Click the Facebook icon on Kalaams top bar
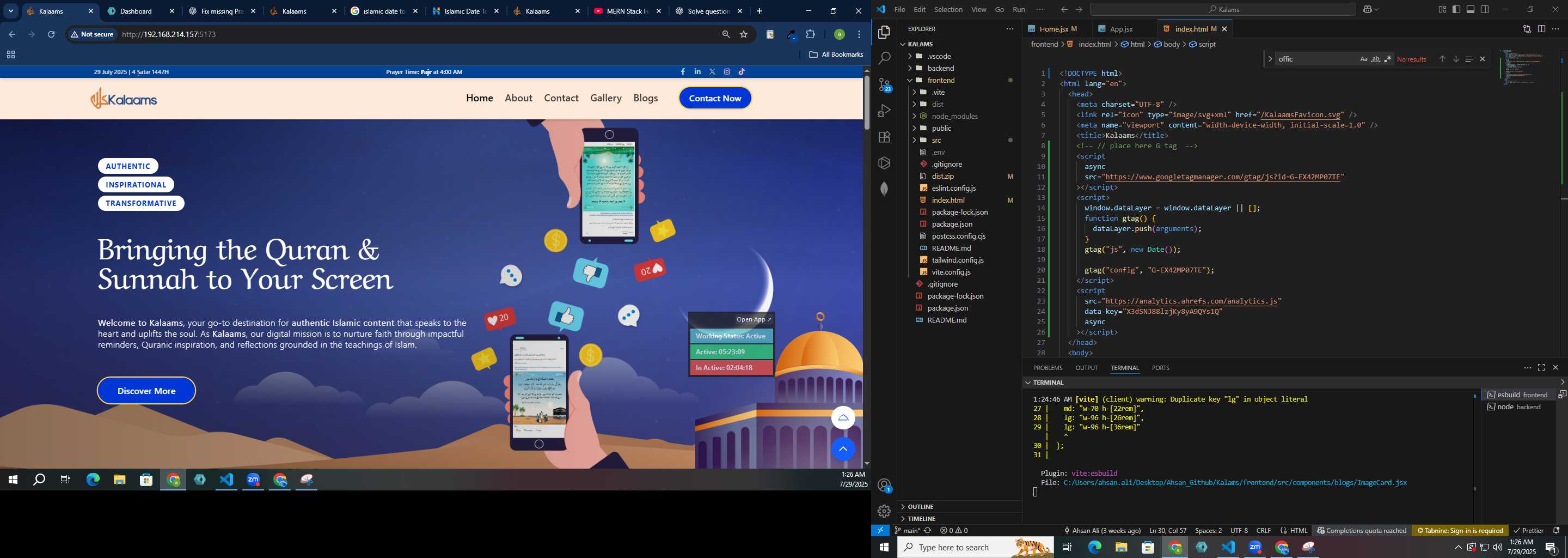This screenshot has width=1568, height=558. (682, 72)
